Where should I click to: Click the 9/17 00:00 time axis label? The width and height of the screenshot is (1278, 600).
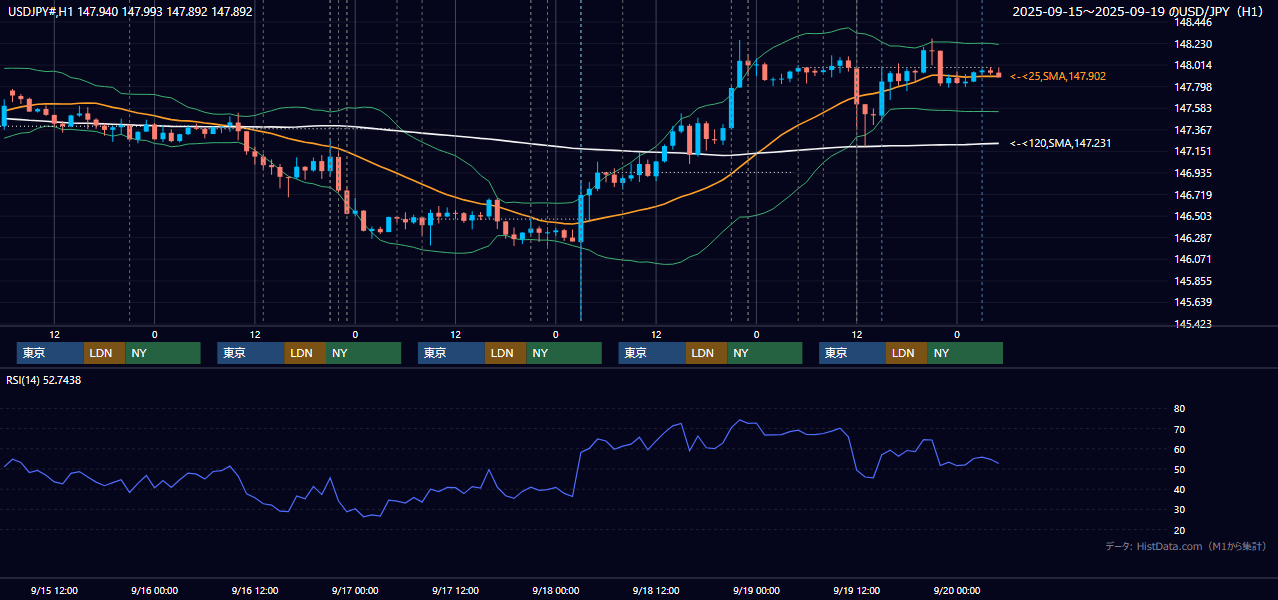355,590
